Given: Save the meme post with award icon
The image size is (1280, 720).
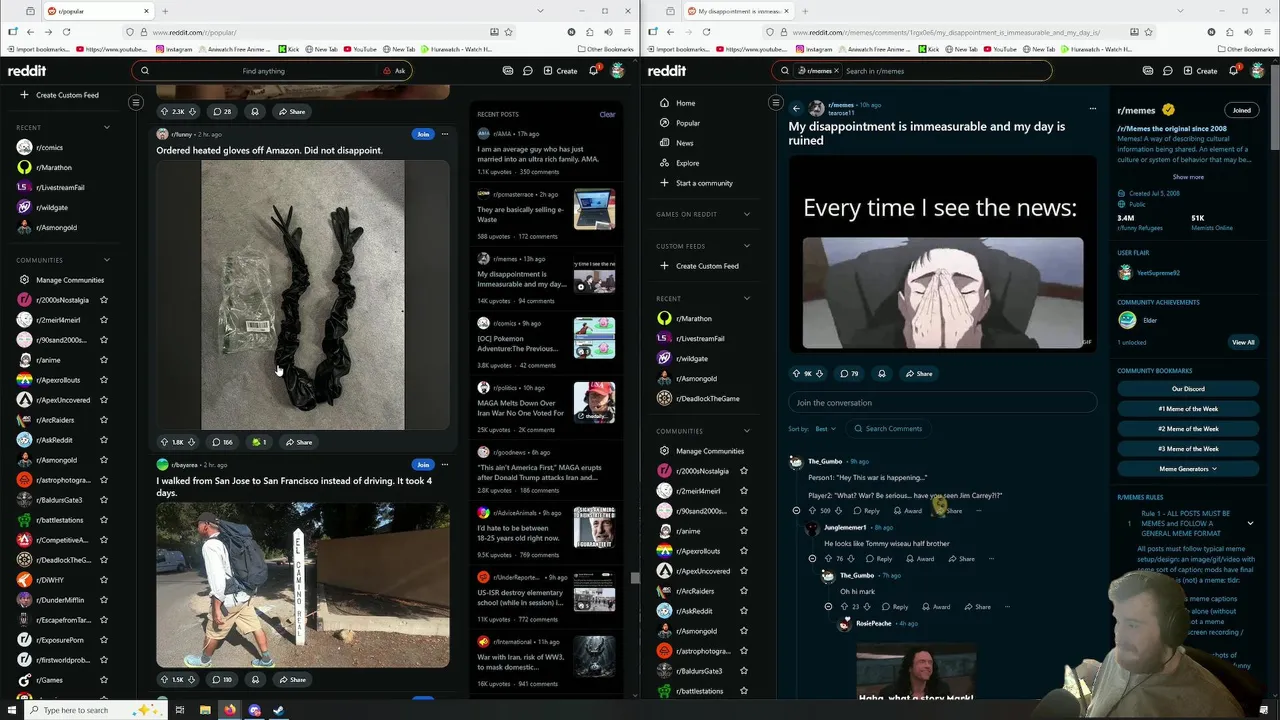Looking at the screenshot, I should click(881, 374).
